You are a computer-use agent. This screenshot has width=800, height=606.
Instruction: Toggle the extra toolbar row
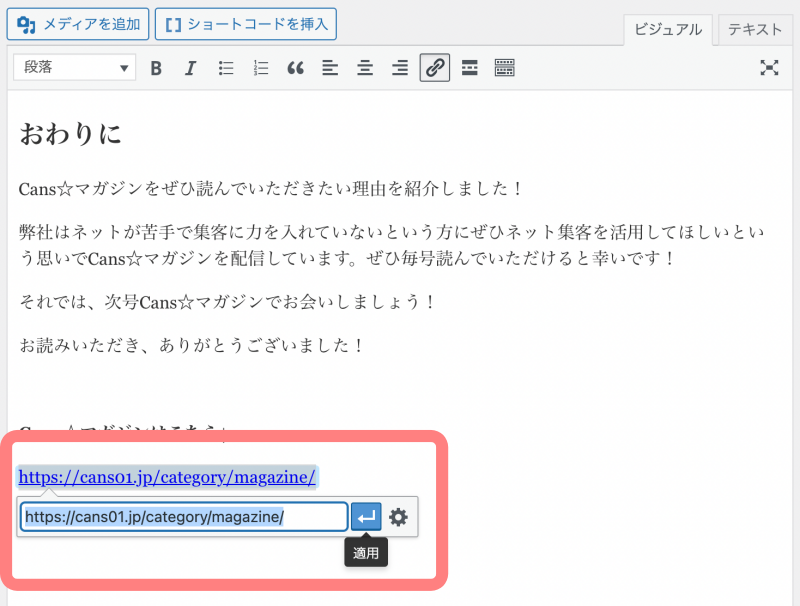(504, 68)
